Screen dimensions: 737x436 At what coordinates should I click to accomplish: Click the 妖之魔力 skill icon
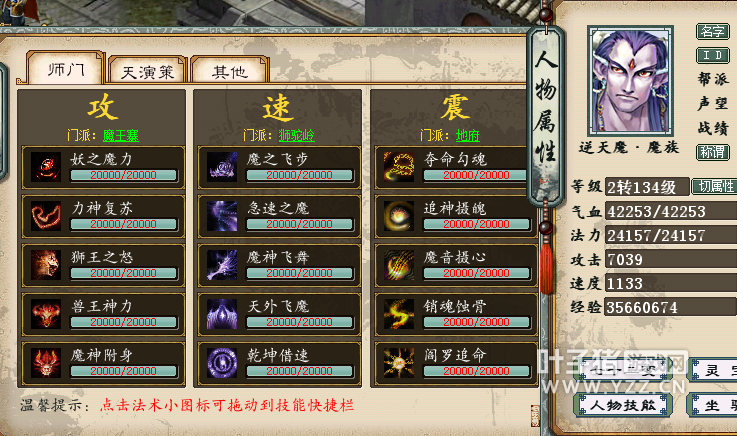pos(46,167)
